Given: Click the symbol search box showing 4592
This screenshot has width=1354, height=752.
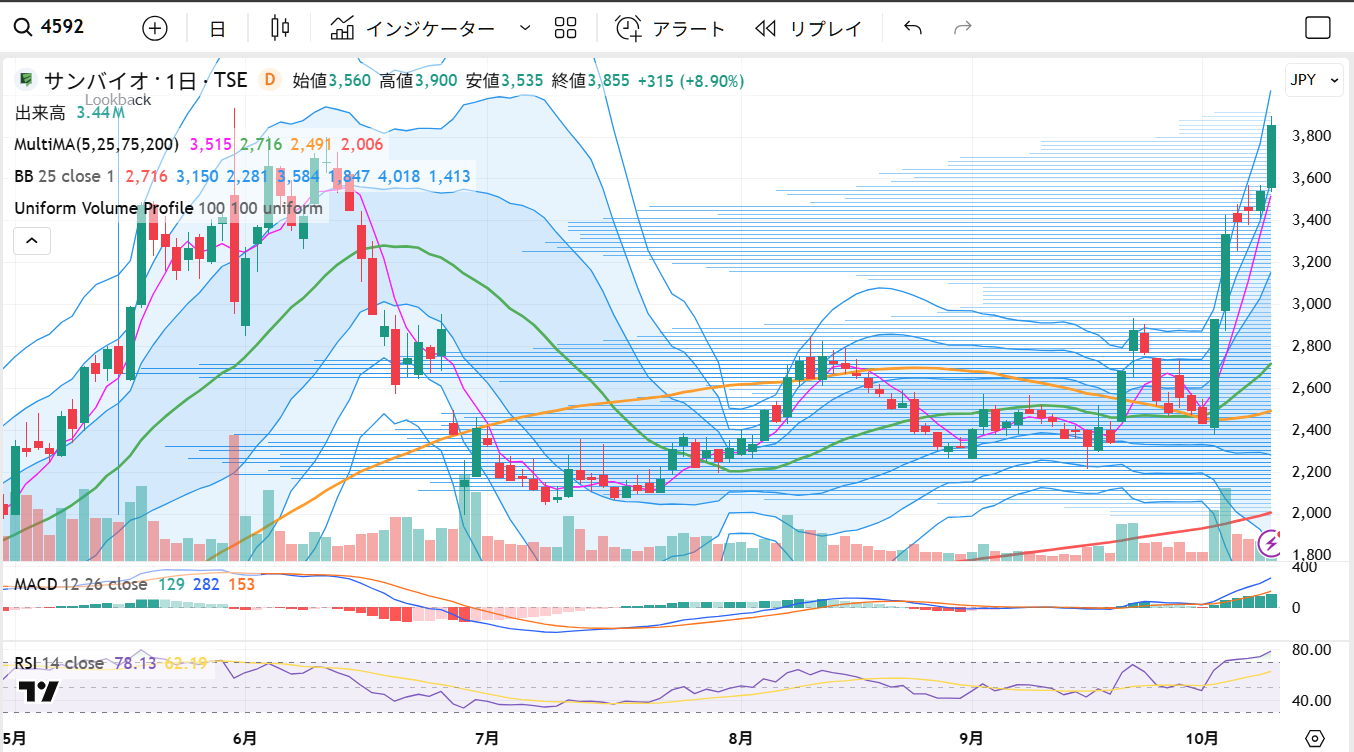Looking at the screenshot, I should [x=62, y=27].
